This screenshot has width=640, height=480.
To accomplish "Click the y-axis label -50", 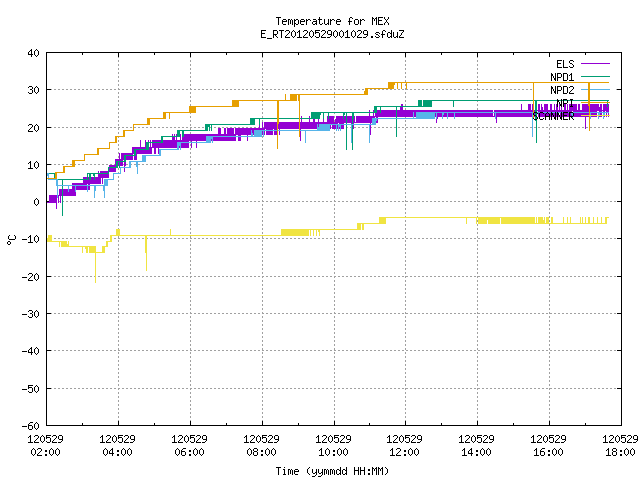I will (x=31, y=389).
